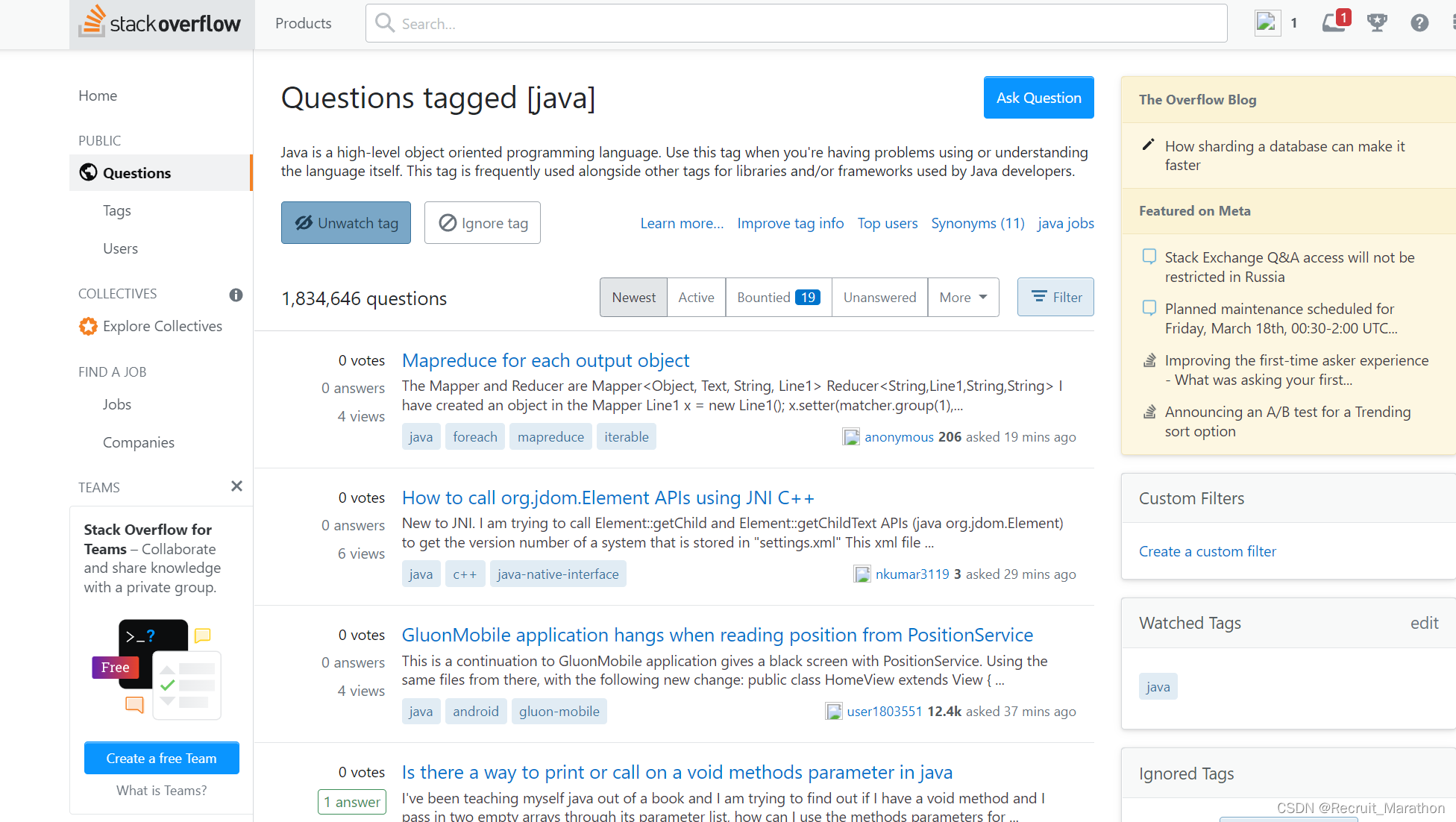
Task: Toggle Unwatch tag for java
Action: pyautogui.click(x=345, y=223)
